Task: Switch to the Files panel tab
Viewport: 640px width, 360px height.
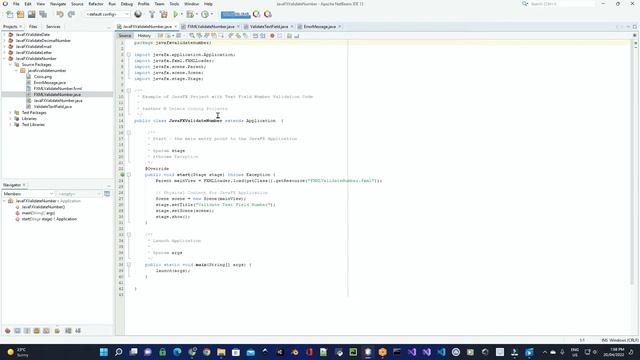Action: coord(33,27)
